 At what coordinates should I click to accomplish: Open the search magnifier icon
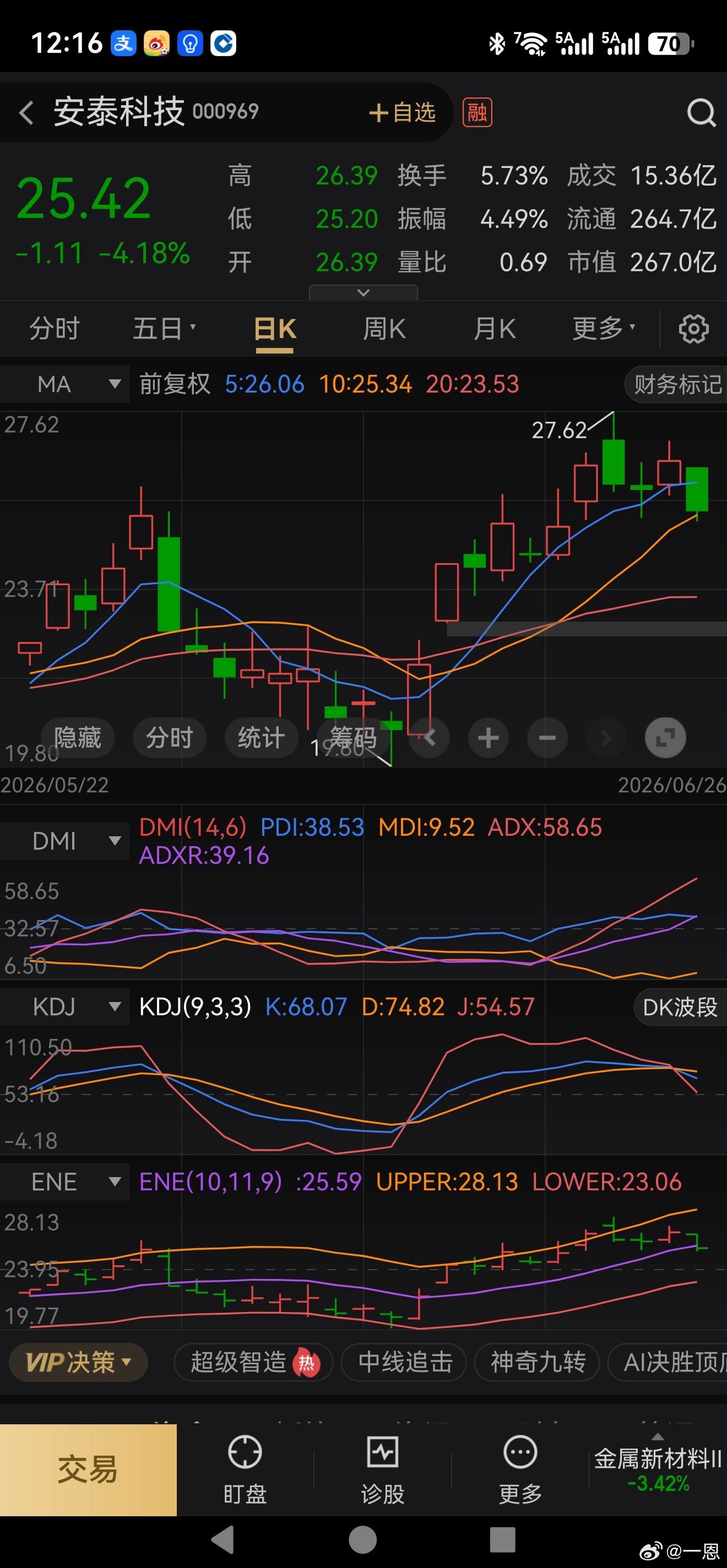[x=701, y=113]
